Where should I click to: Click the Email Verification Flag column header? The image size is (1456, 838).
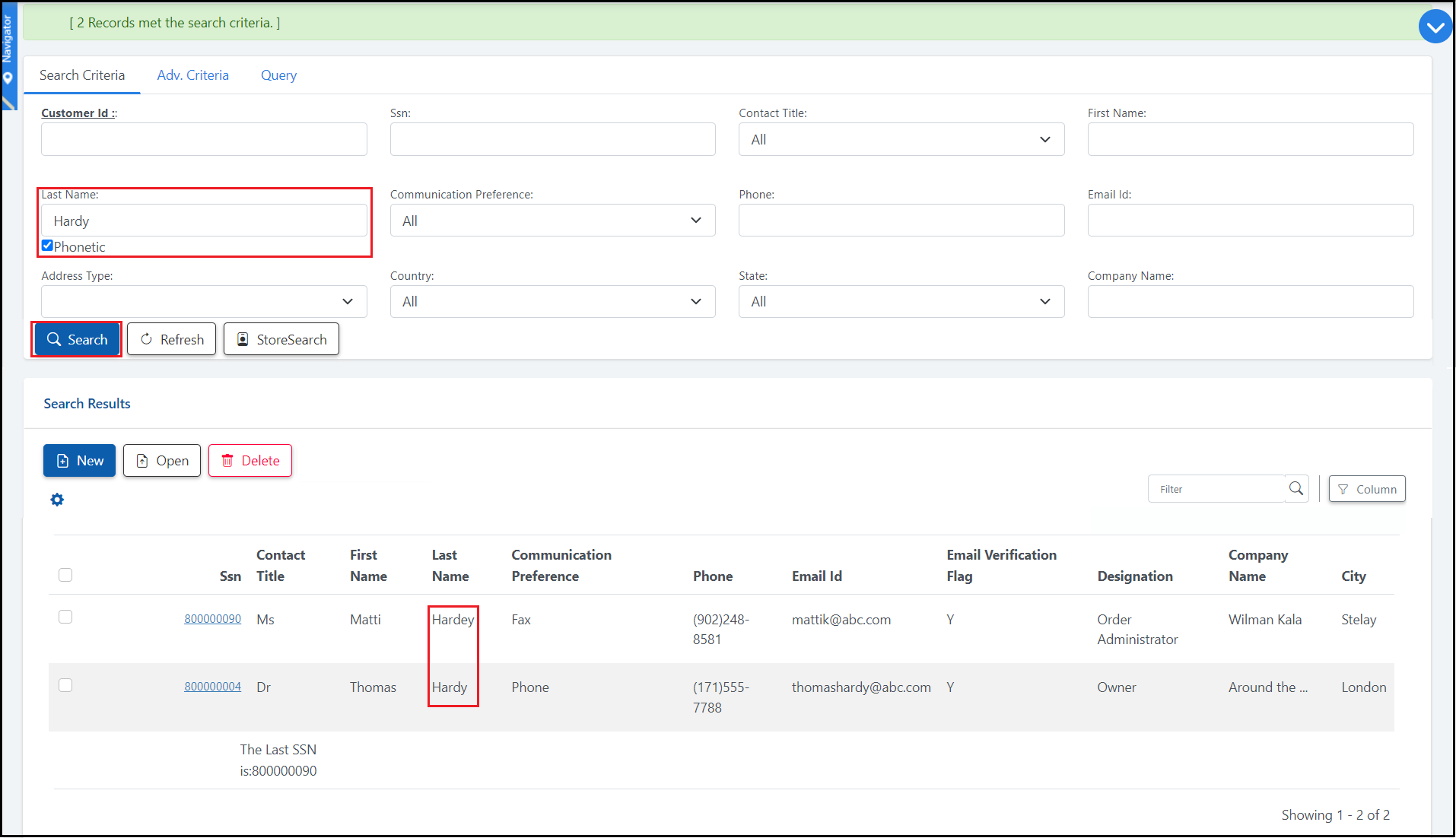pyautogui.click(x=1002, y=566)
